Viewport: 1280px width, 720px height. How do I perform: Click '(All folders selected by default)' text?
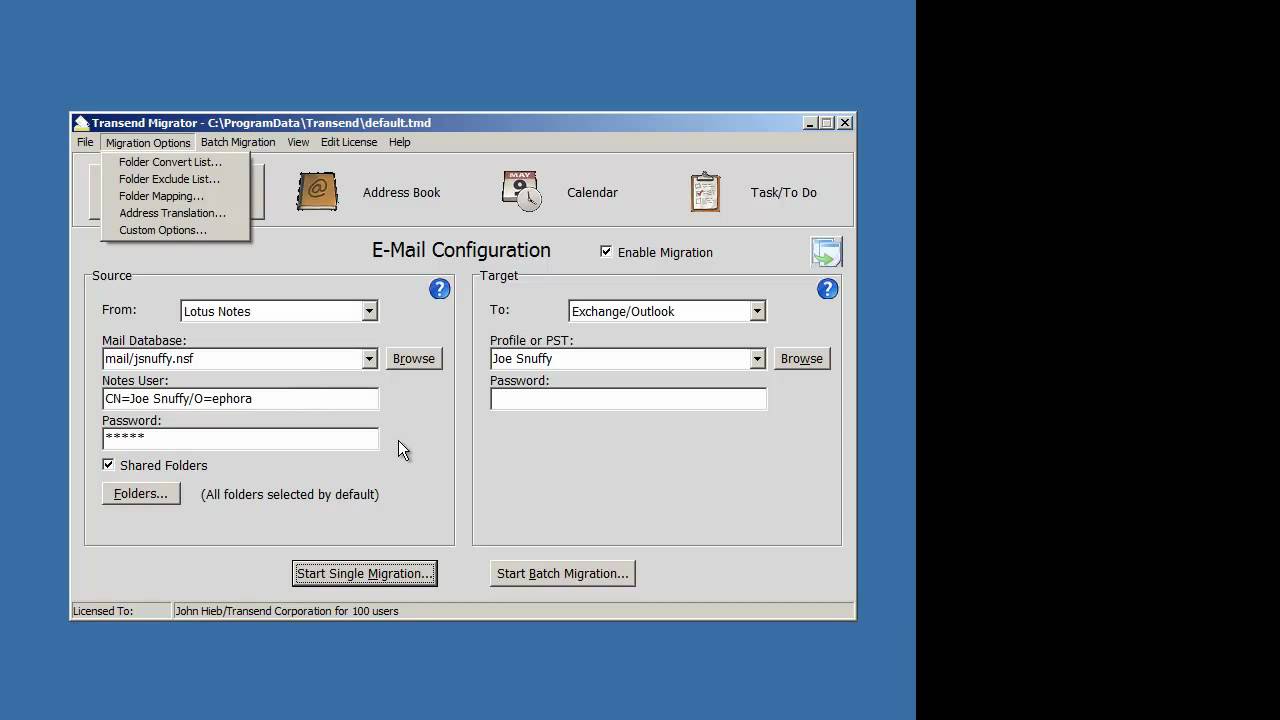tap(290, 494)
